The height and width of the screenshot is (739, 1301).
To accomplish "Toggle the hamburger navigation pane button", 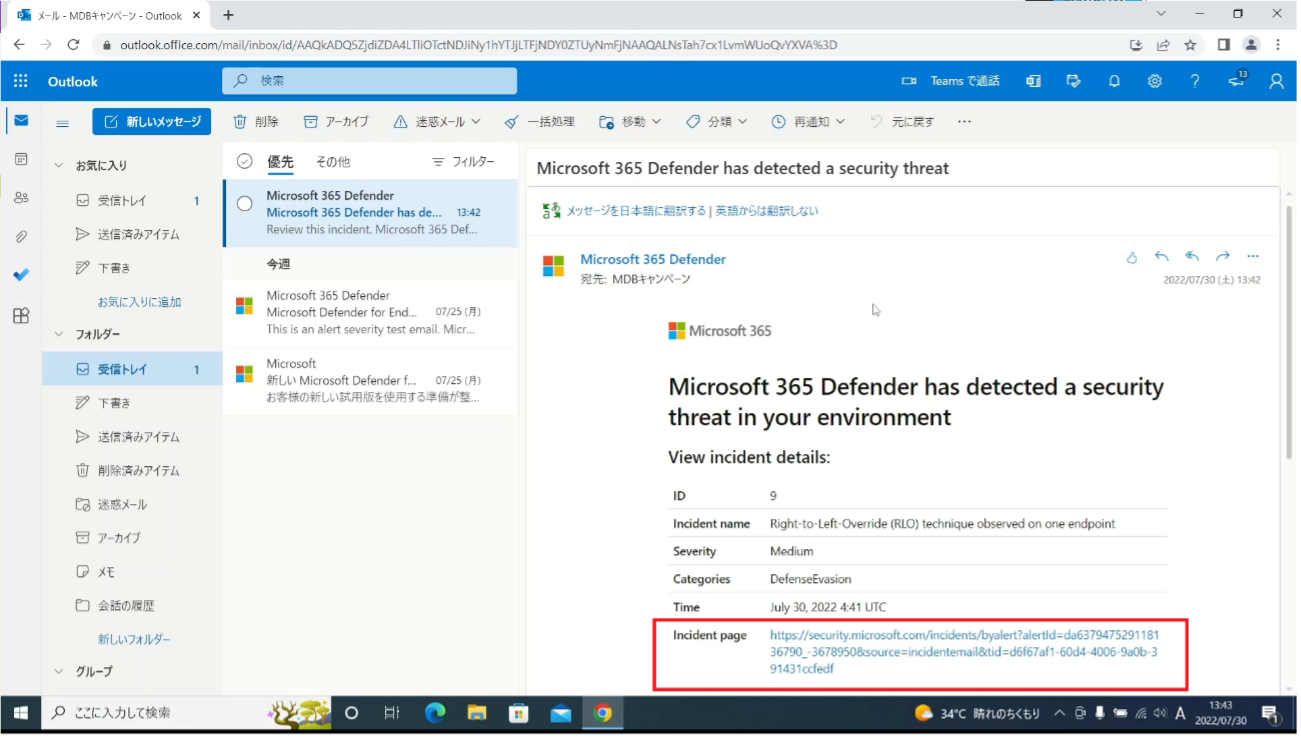I will 62,123.
